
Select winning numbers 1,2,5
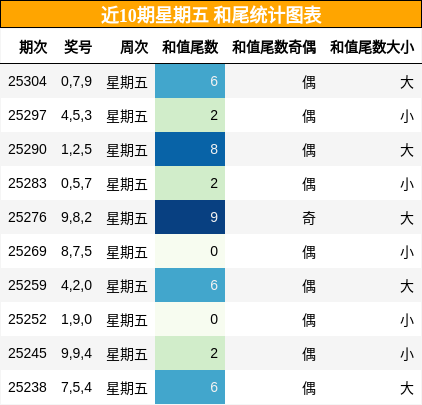click(x=76, y=150)
